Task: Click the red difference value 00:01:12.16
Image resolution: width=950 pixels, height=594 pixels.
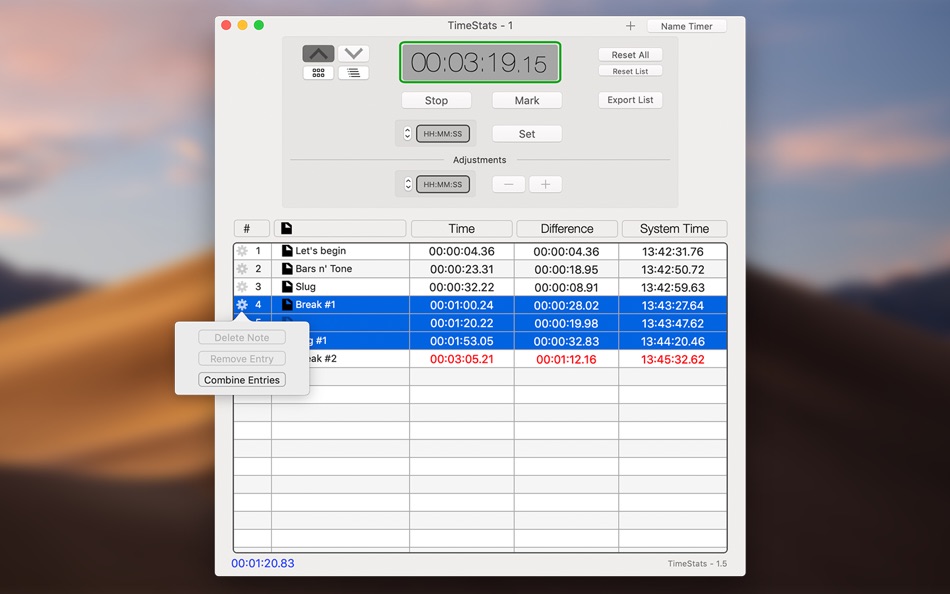Action: pos(566,359)
